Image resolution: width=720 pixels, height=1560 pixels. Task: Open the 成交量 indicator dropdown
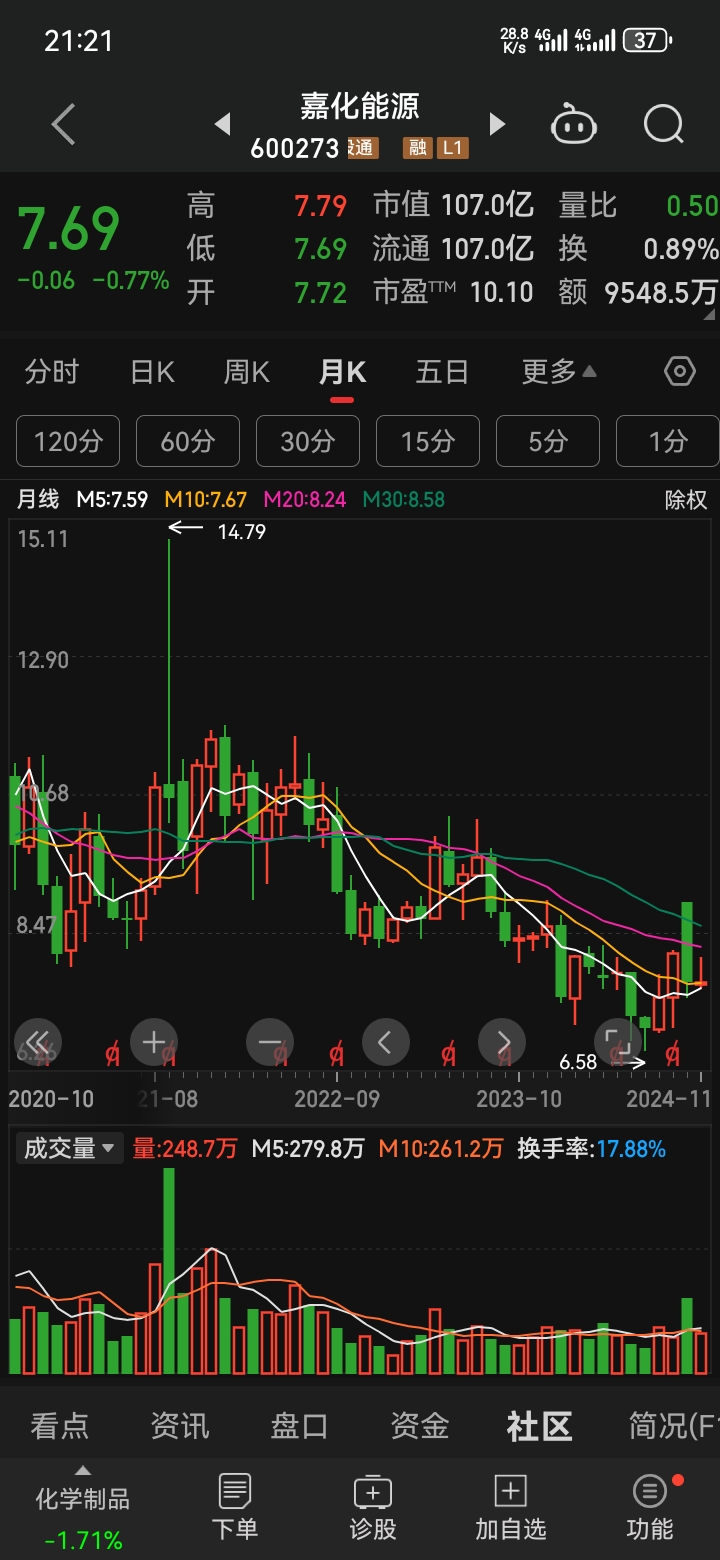click(x=69, y=1148)
